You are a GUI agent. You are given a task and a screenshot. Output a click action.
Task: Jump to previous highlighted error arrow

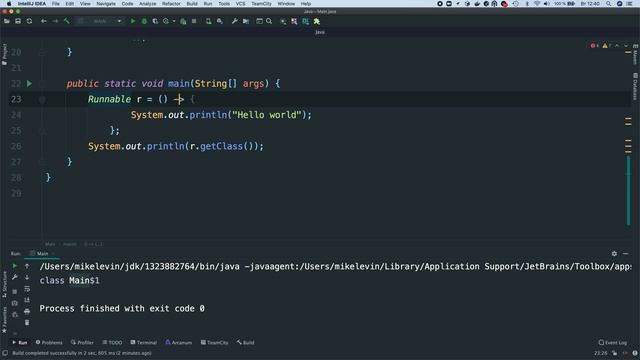click(617, 46)
